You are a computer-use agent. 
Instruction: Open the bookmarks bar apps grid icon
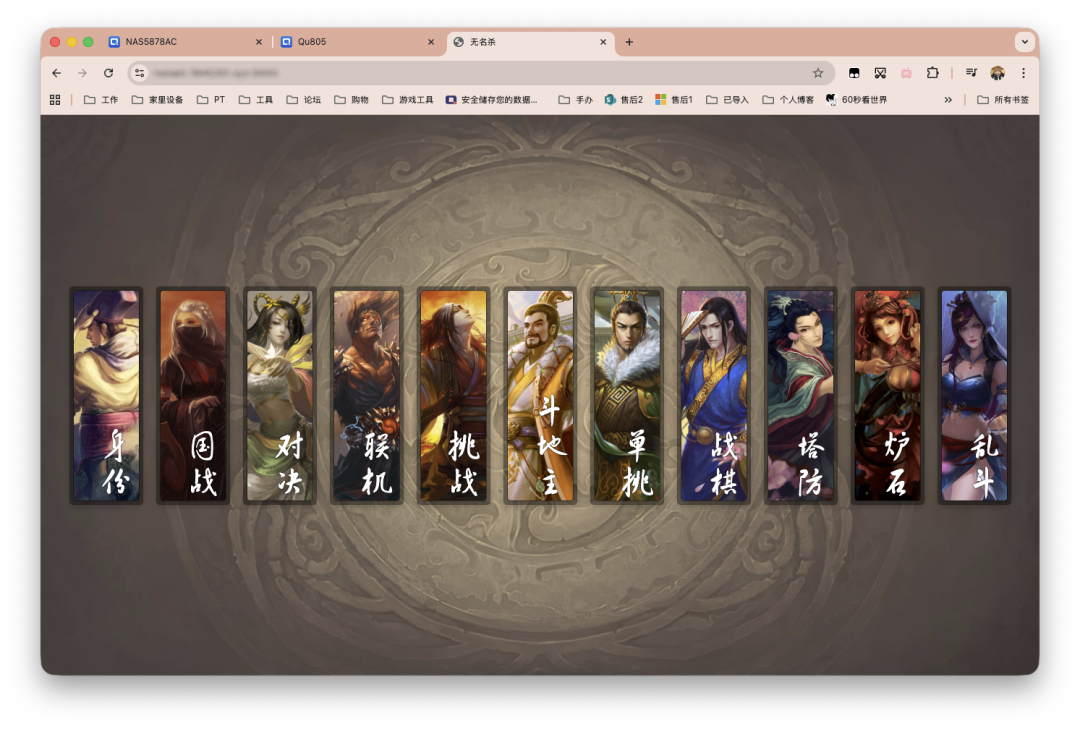tap(55, 100)
